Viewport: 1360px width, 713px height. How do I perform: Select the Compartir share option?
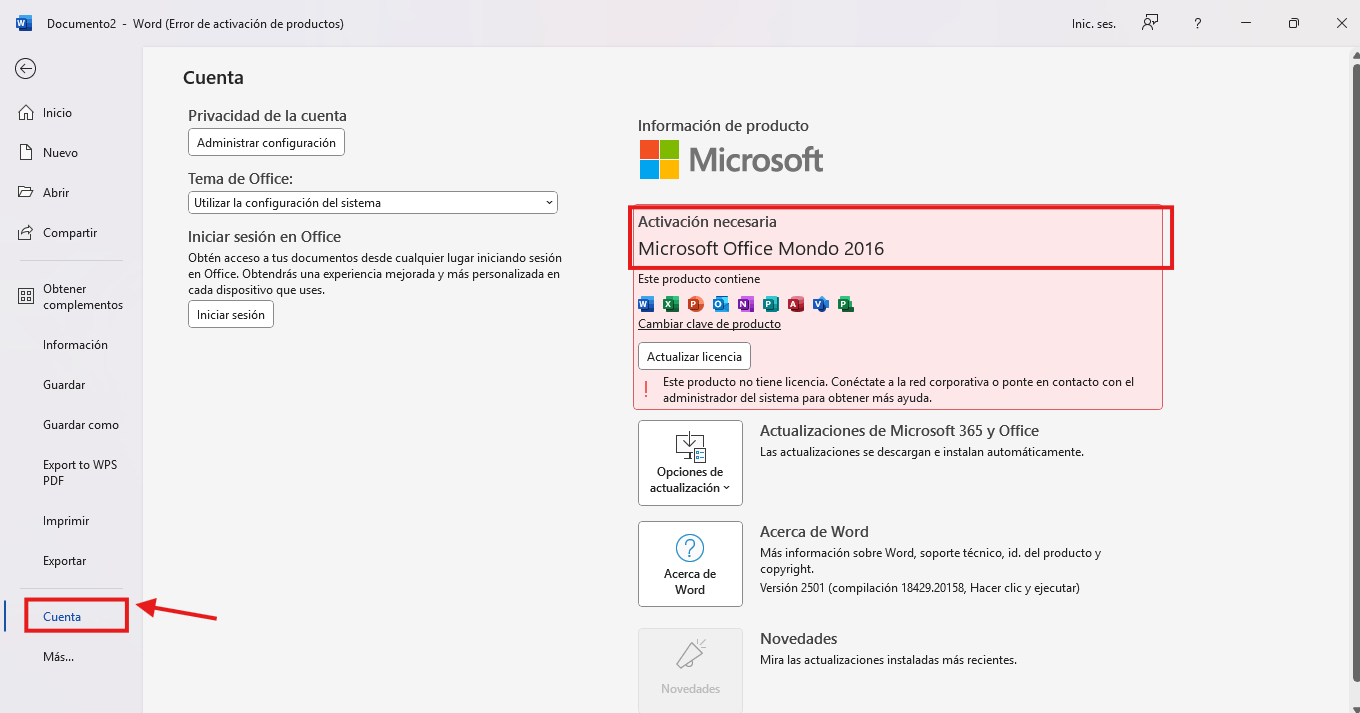point(69,233)
